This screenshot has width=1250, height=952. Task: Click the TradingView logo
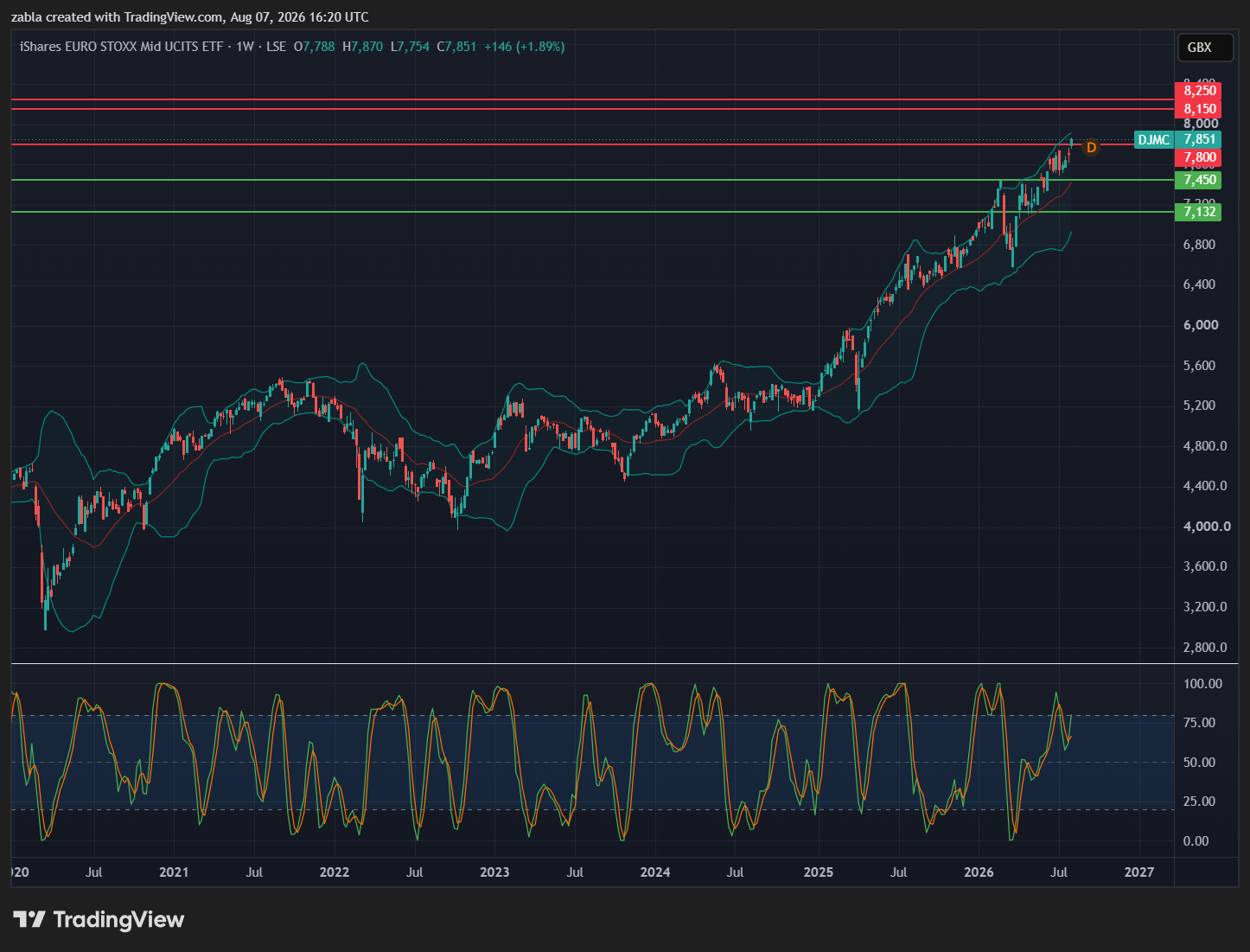point(99,919)
